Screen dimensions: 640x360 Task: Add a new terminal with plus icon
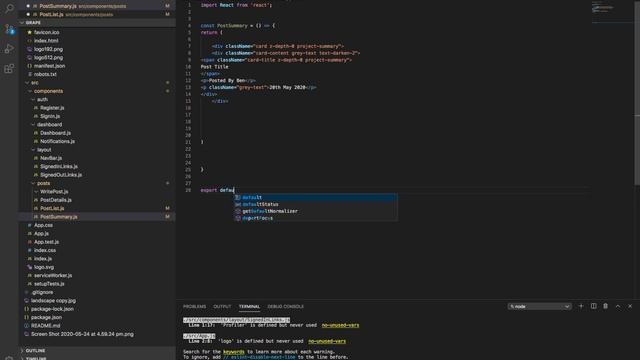point(581,306)
